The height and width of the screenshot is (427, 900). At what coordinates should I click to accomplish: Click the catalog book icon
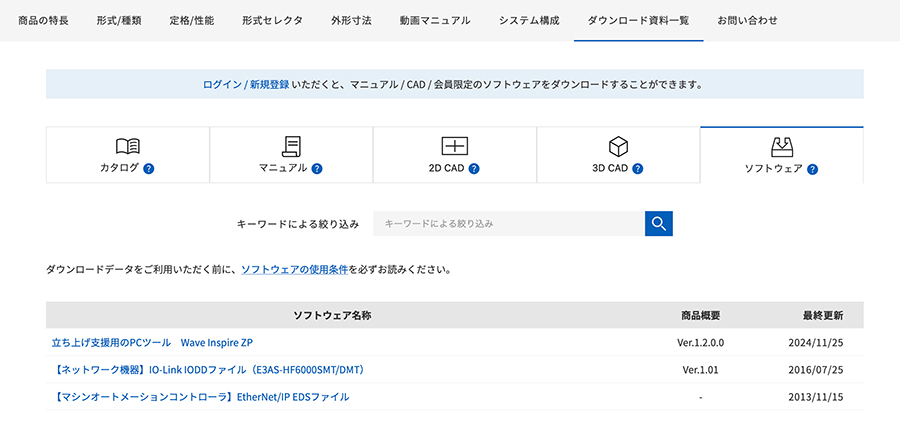128,146
